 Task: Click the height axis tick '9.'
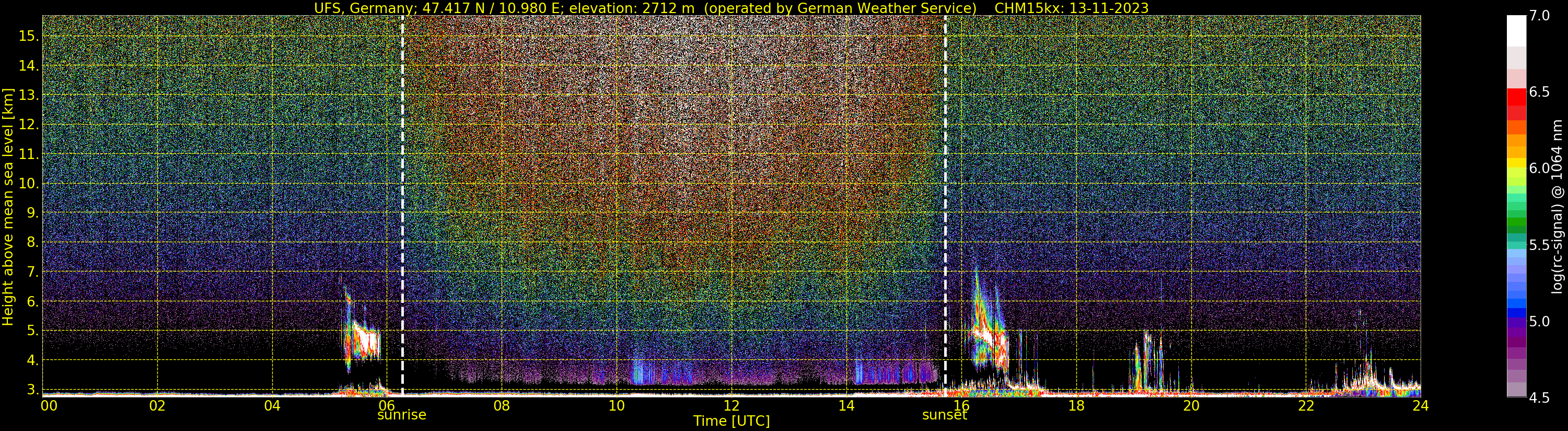click(32, 213)
